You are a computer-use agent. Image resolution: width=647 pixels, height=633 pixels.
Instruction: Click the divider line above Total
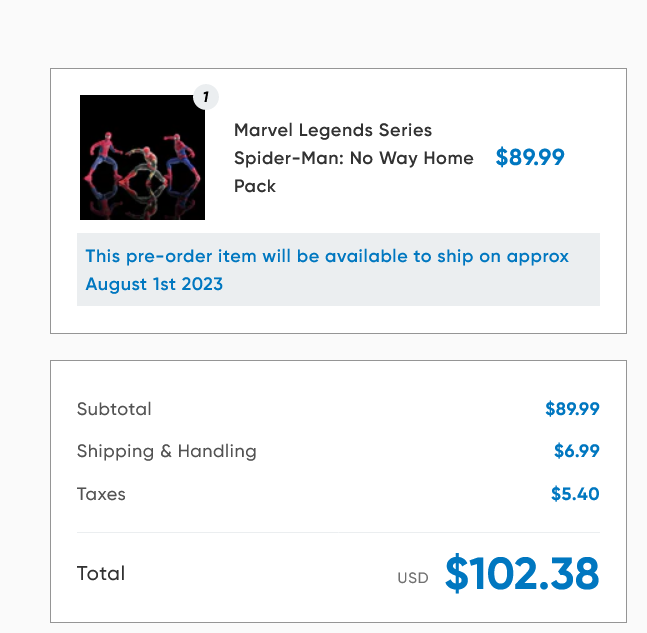pyautogui.click(x=338, y=532)
